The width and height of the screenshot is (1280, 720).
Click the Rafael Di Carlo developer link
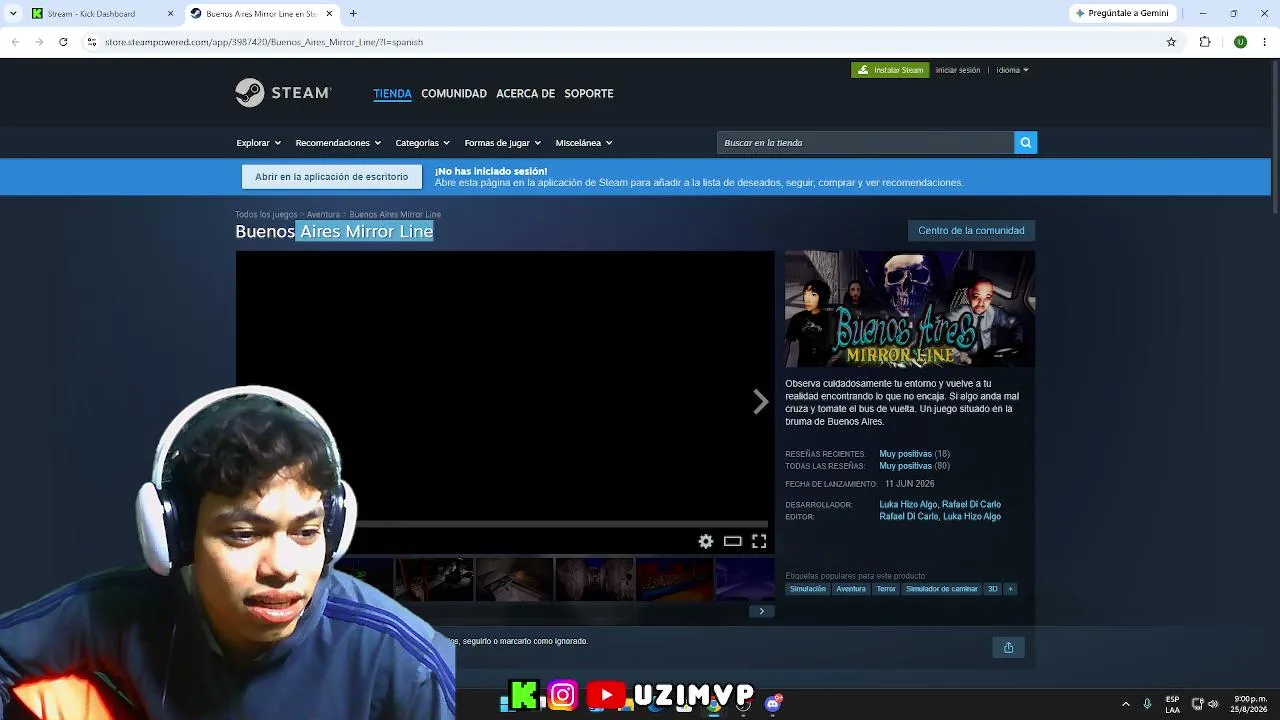coord(971,505)
